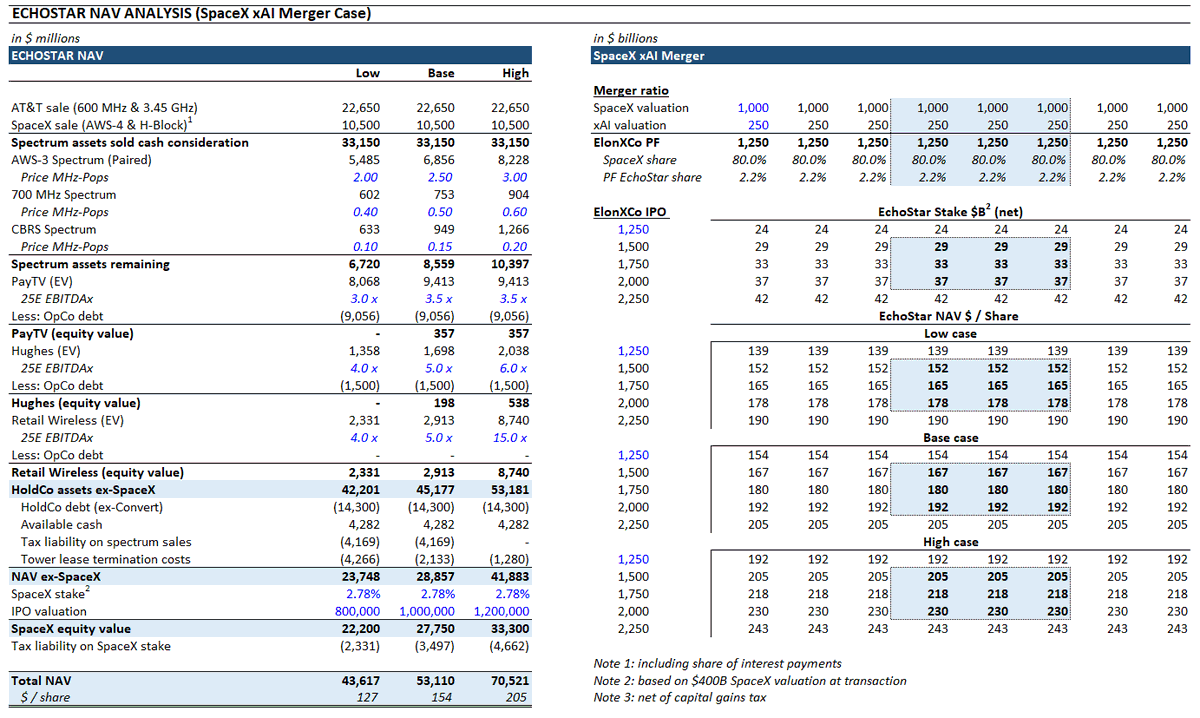Select HoldCo assets ex-SpaceX Low value 42,201
Viewport: 1200px width, 718px height.
tap(360, 490)
